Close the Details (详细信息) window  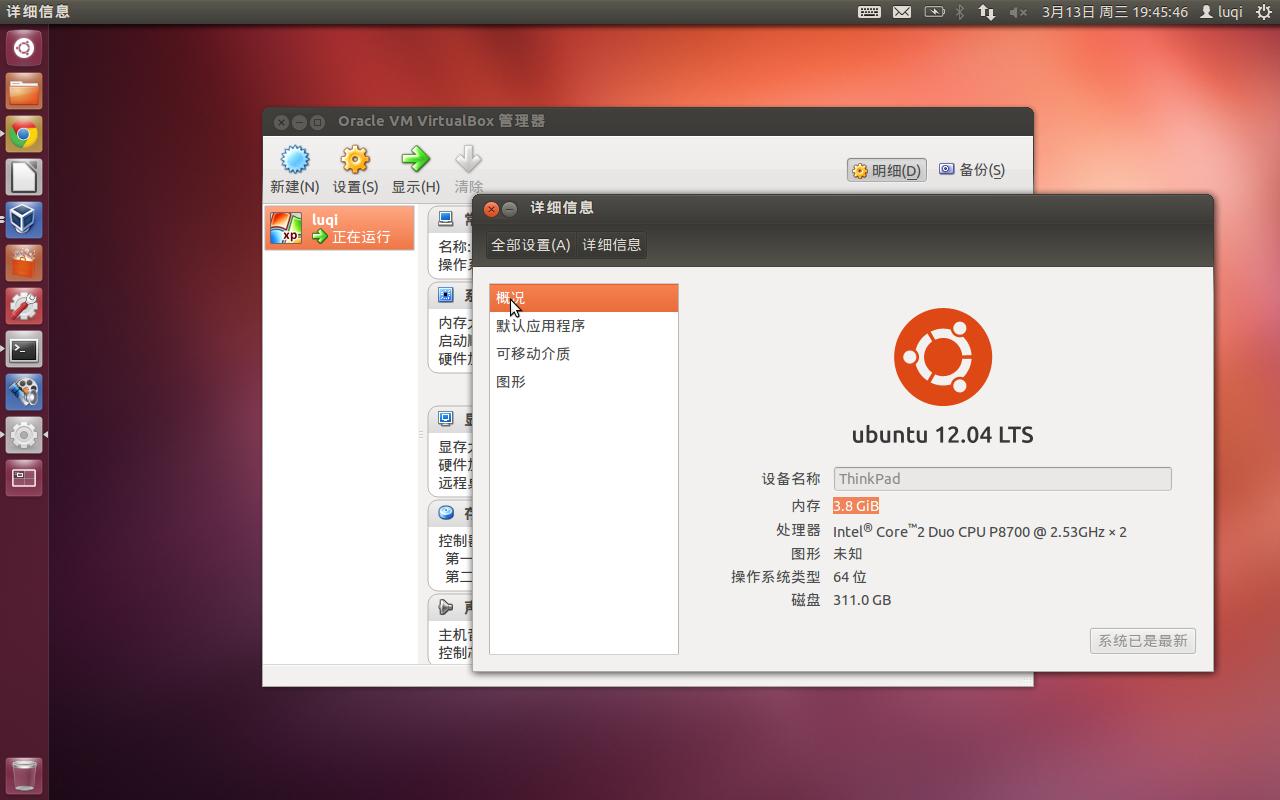[491, 209]
